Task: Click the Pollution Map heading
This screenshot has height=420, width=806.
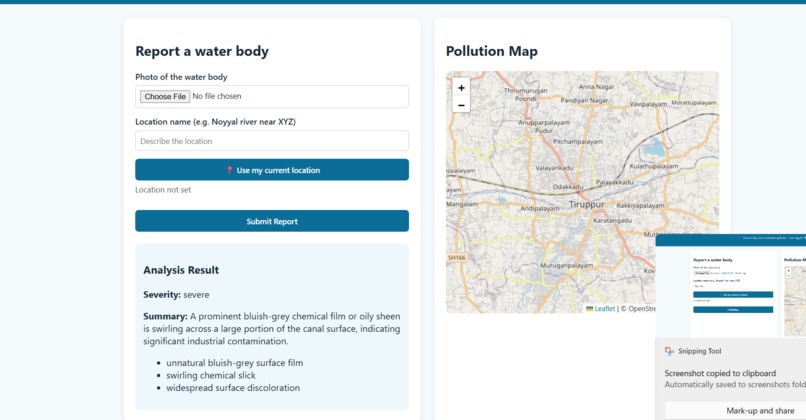Action: click(491, 51)
